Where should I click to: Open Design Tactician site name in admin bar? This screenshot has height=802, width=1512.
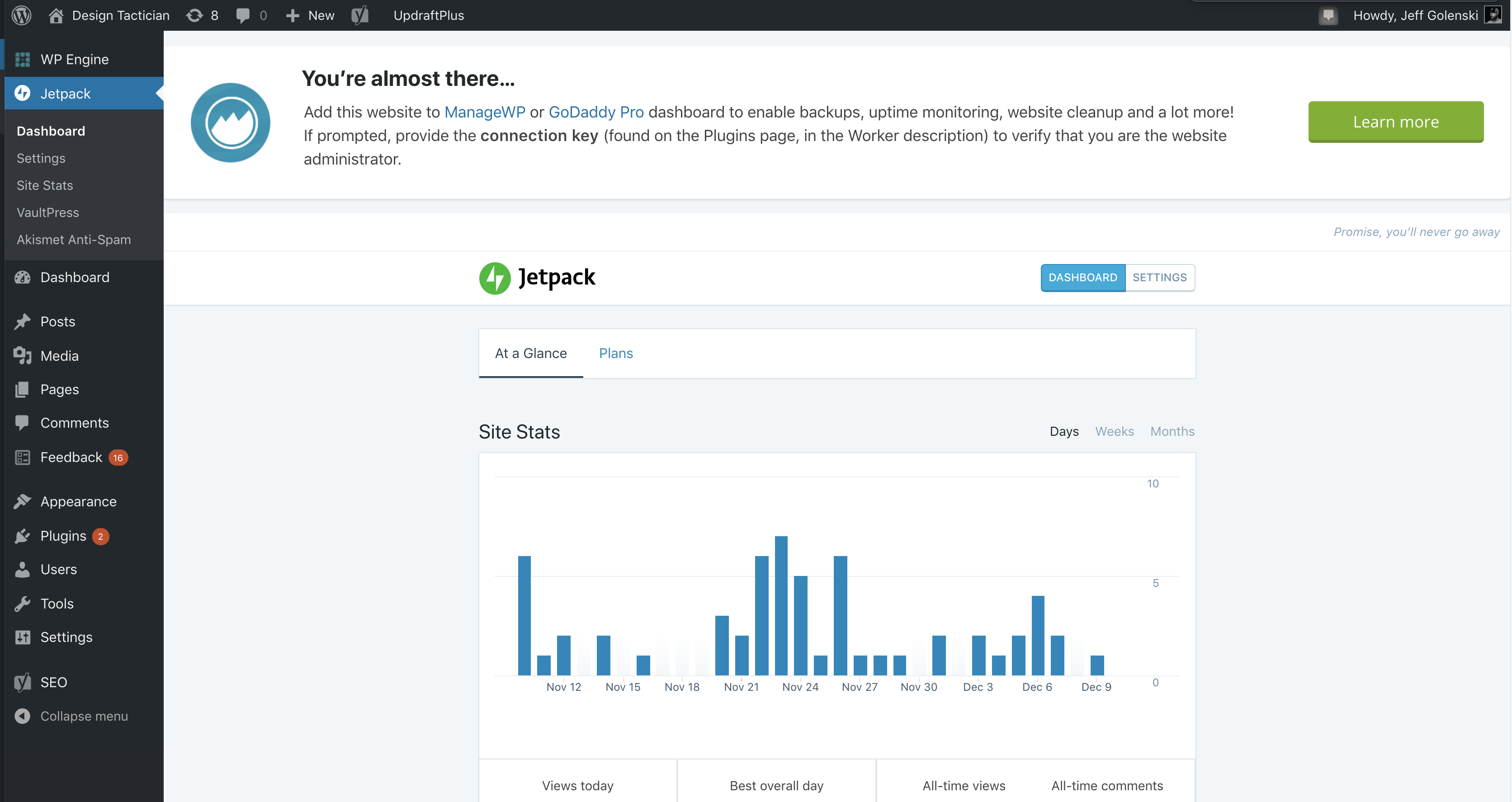pyautogui.click(x=121, y=15)
